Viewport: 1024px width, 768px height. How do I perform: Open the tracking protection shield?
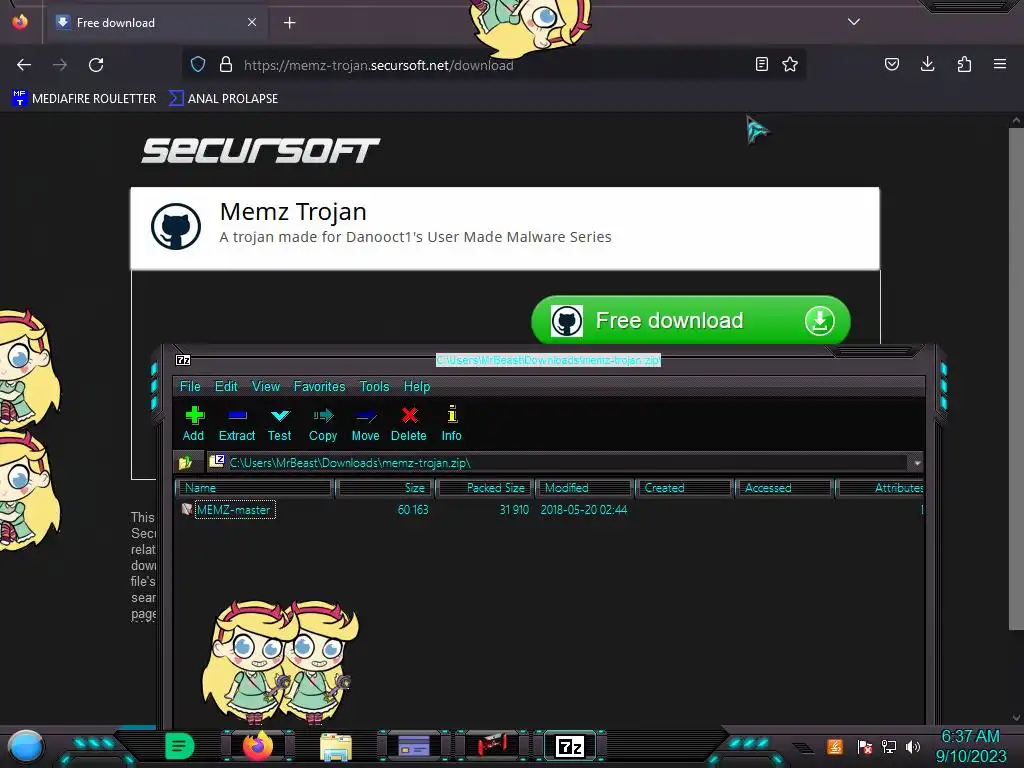click(198, 65)
